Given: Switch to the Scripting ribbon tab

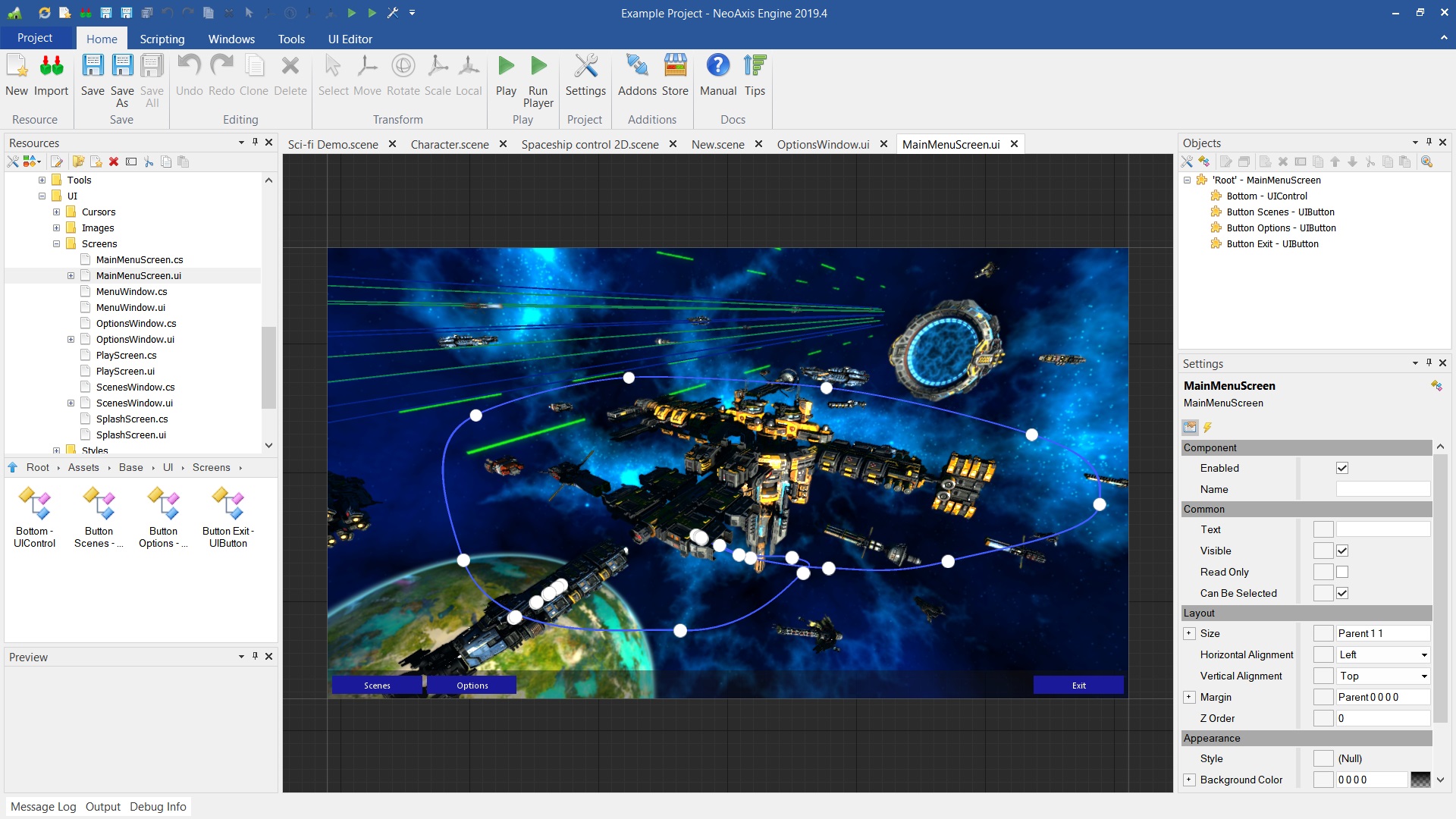Looking at the screenshot, I should tap(162, 39).
